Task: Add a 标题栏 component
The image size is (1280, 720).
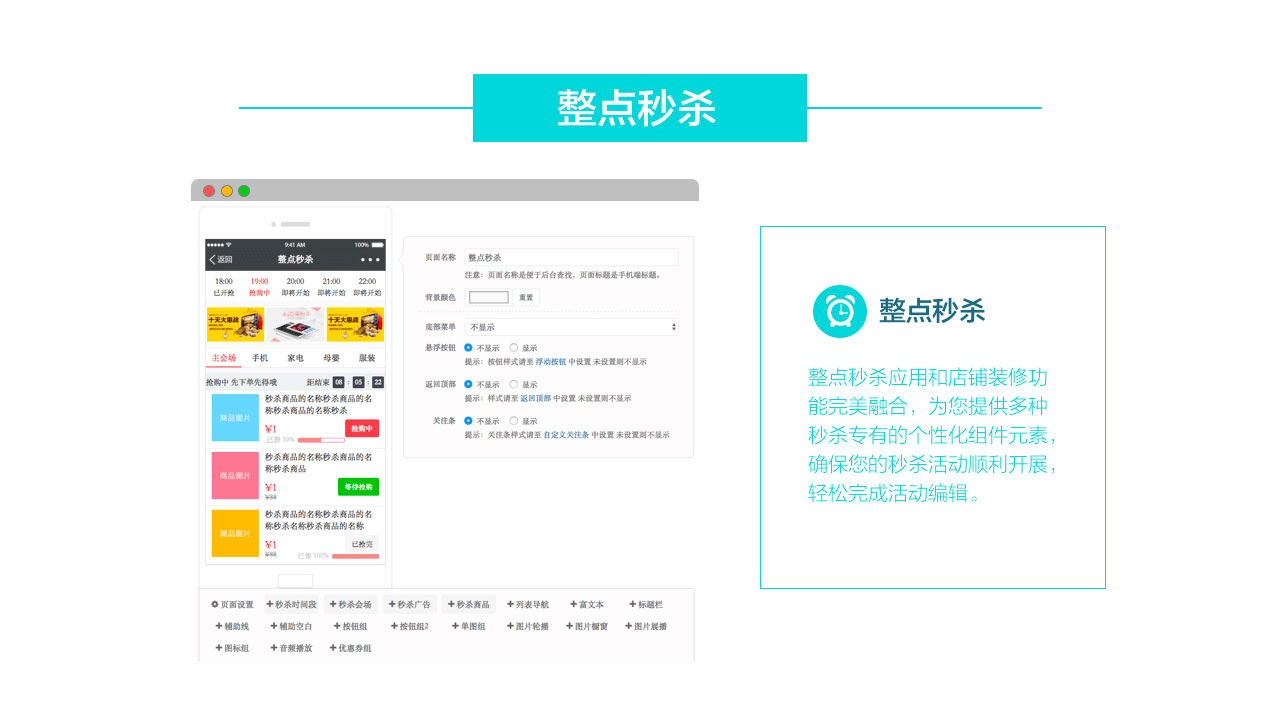Action: 646,605
